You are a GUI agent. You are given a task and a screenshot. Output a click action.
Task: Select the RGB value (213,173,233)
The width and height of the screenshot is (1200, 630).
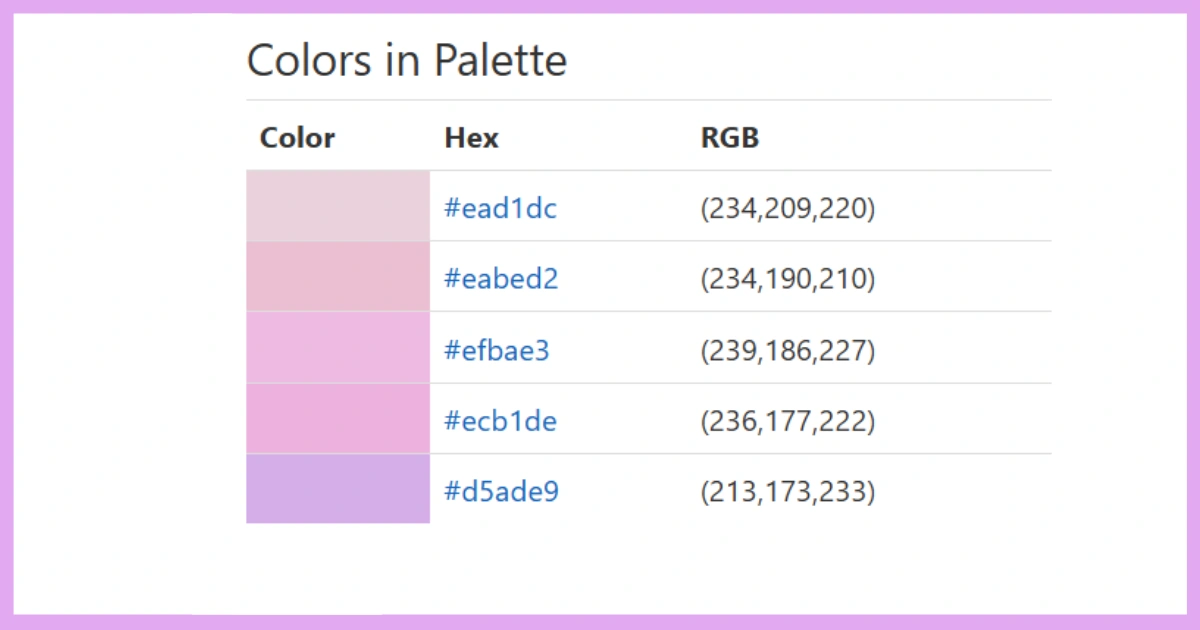click(788, 491)
